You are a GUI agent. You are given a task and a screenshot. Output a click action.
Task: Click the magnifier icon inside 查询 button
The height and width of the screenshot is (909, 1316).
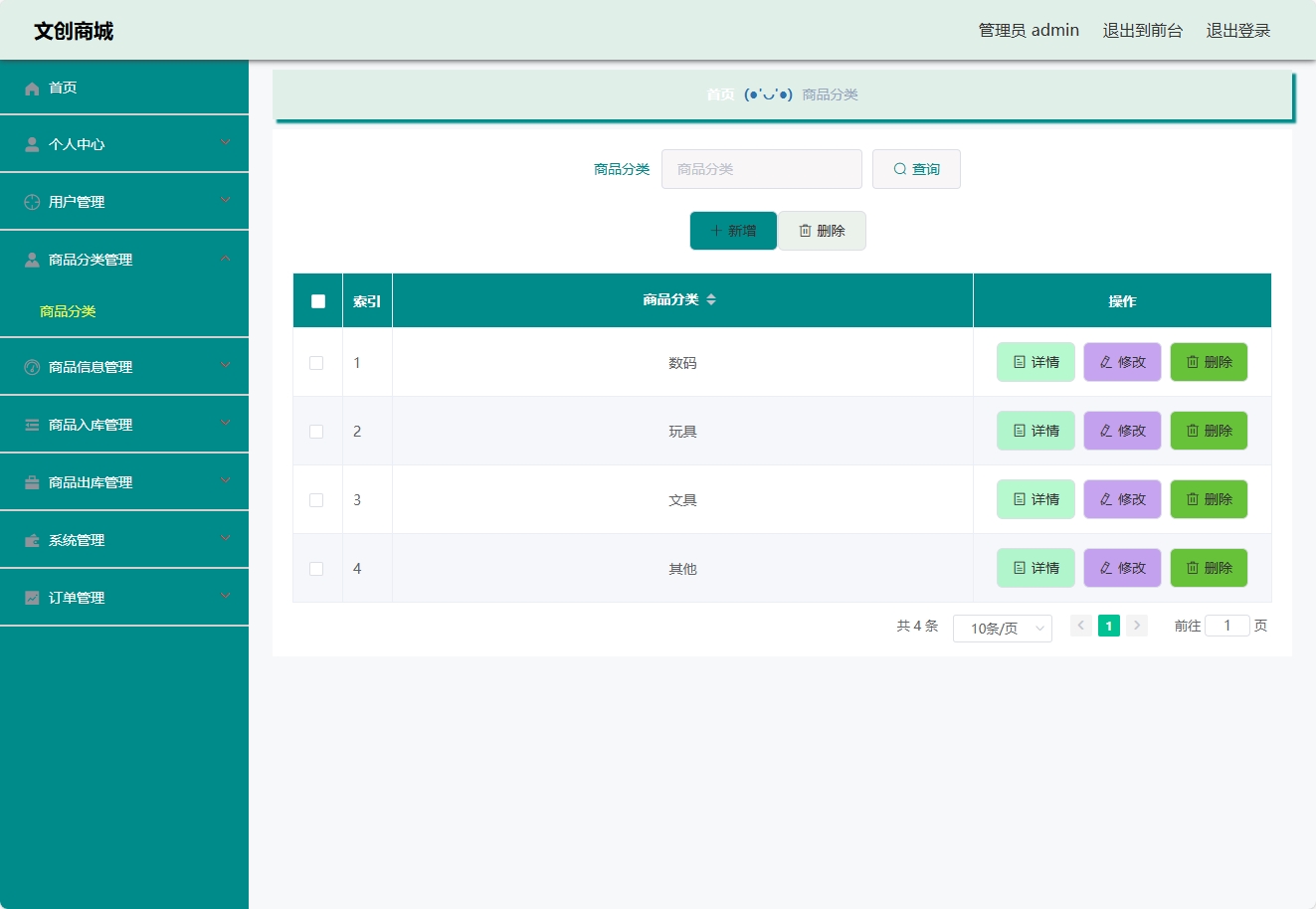coord(899,169)
